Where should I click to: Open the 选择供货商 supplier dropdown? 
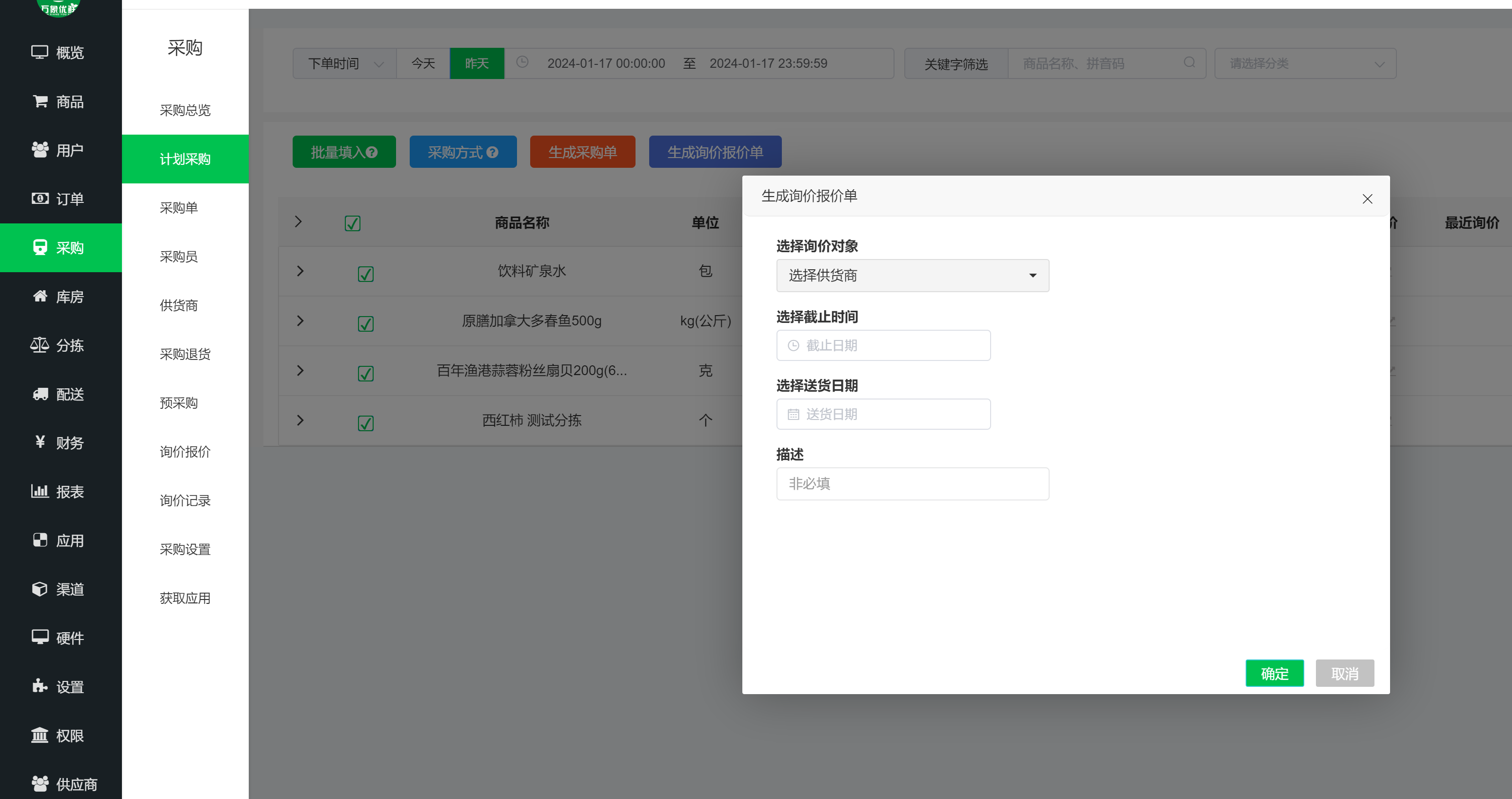coord(912,275)
